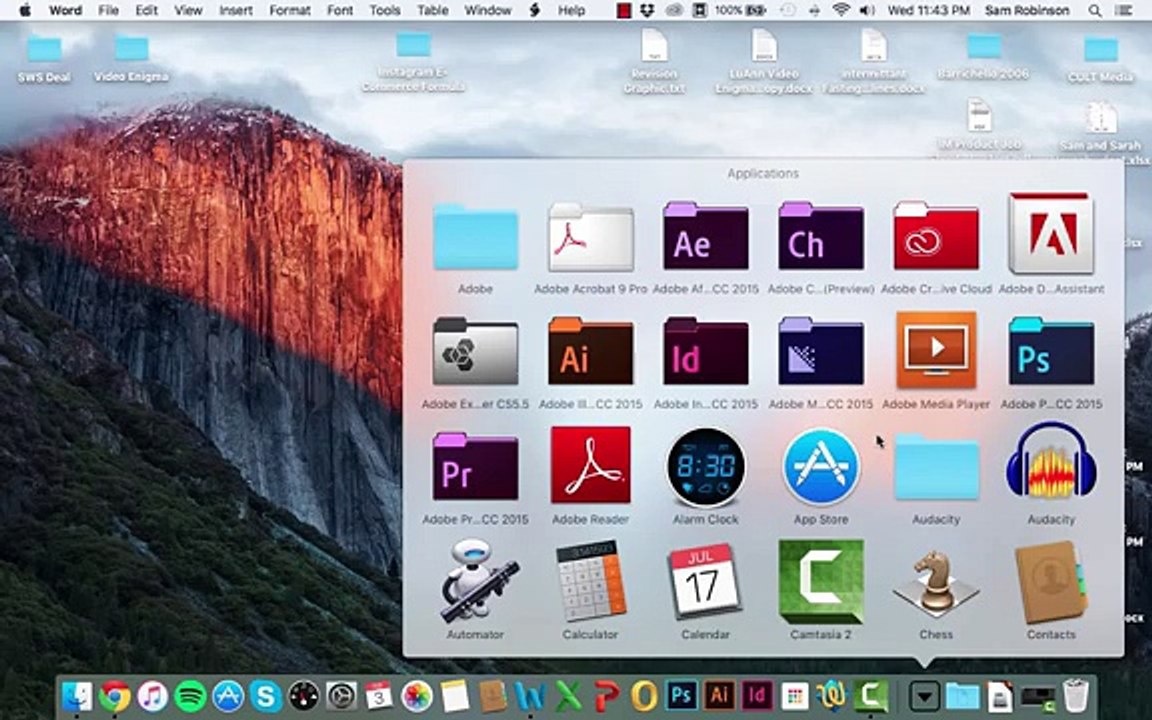Collapse the Applications stack in Dock
Image resolution: width=1152 pixels, height=720 pixels.
tap(924, 695)
